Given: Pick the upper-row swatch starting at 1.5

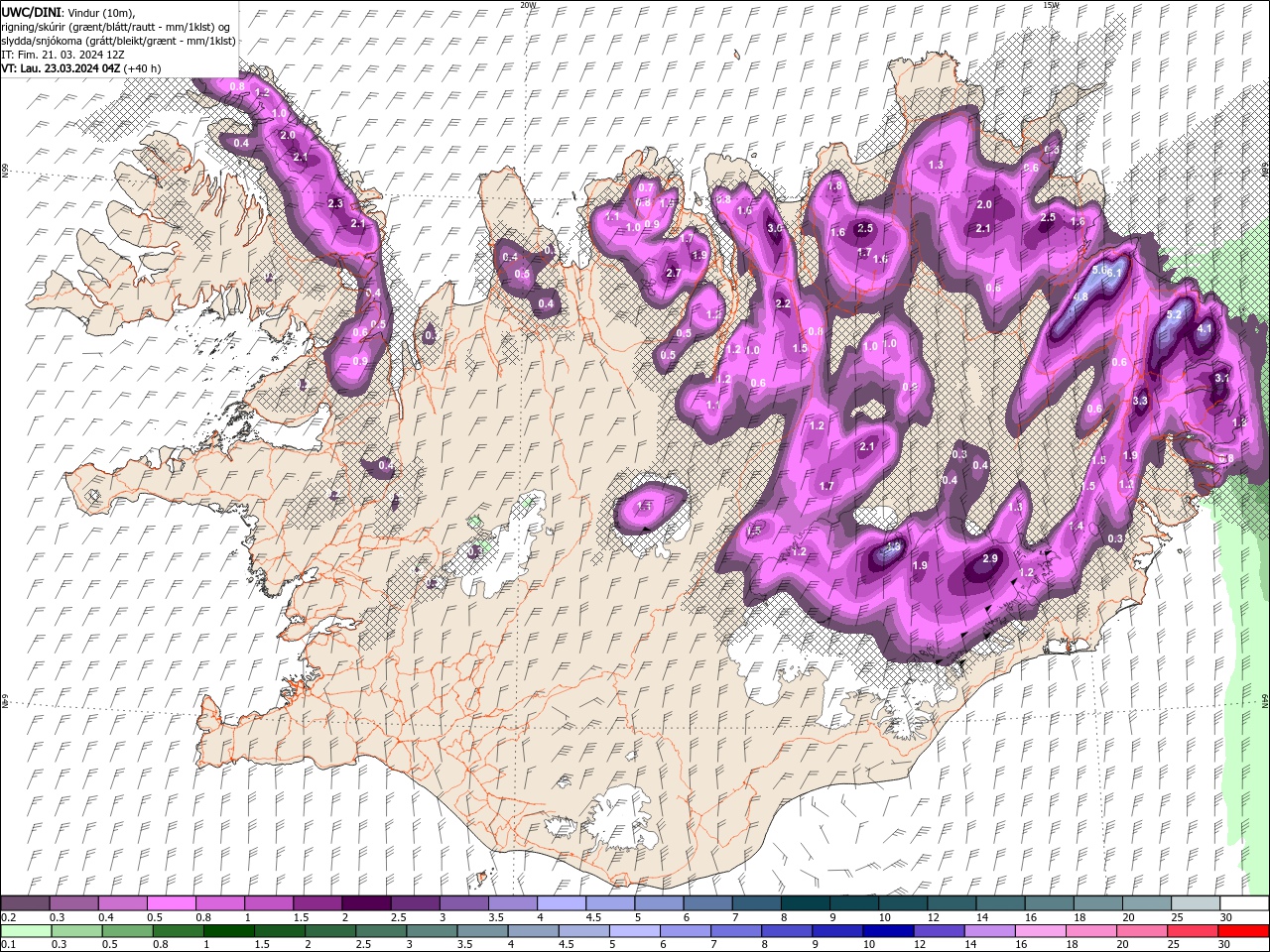Looking at the screenshot, I should click(x=317, y=903).
